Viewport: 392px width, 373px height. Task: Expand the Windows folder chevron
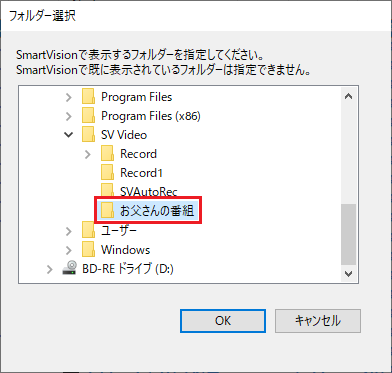pyautogui.click(x=69, y=250)
